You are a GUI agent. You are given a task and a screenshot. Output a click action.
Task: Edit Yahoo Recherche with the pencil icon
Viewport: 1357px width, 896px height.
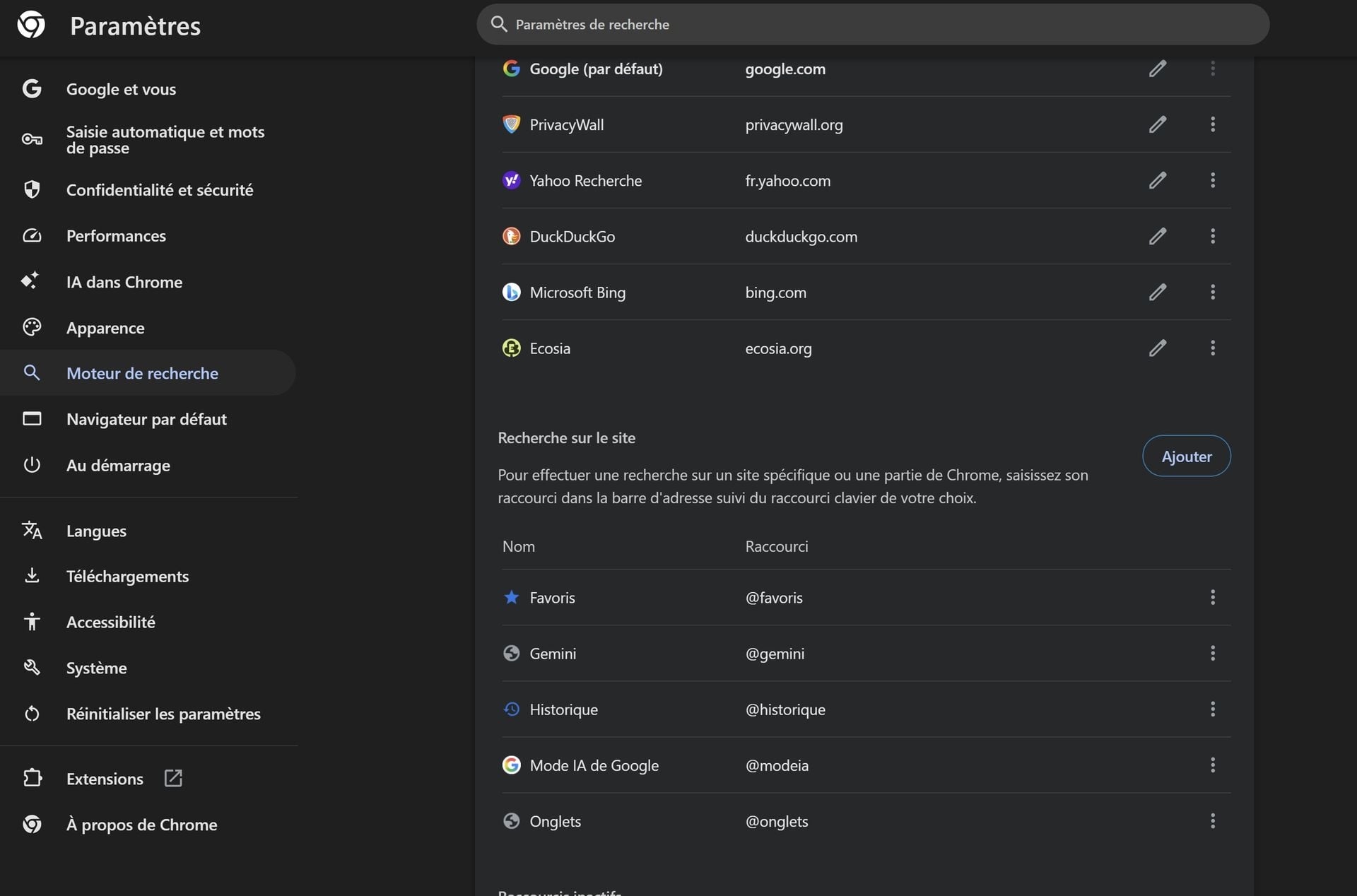[x=1157, y=180]
